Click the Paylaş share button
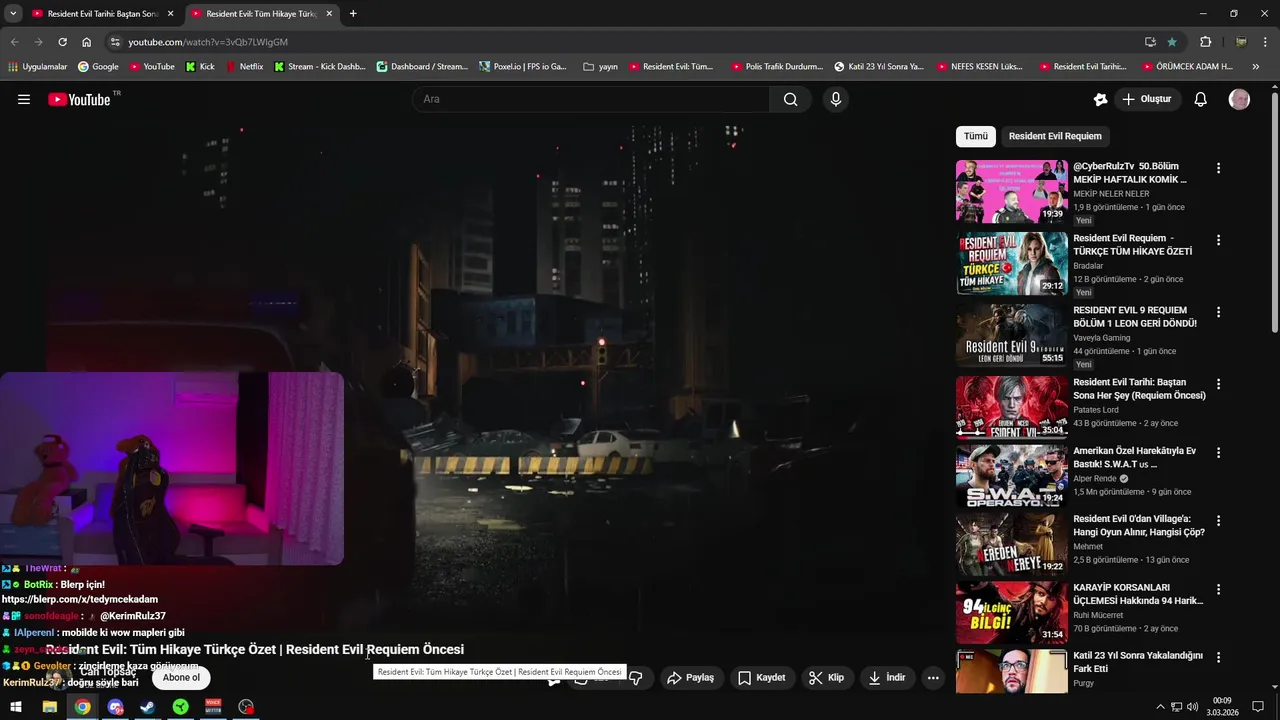 click(x=690, y=678)
